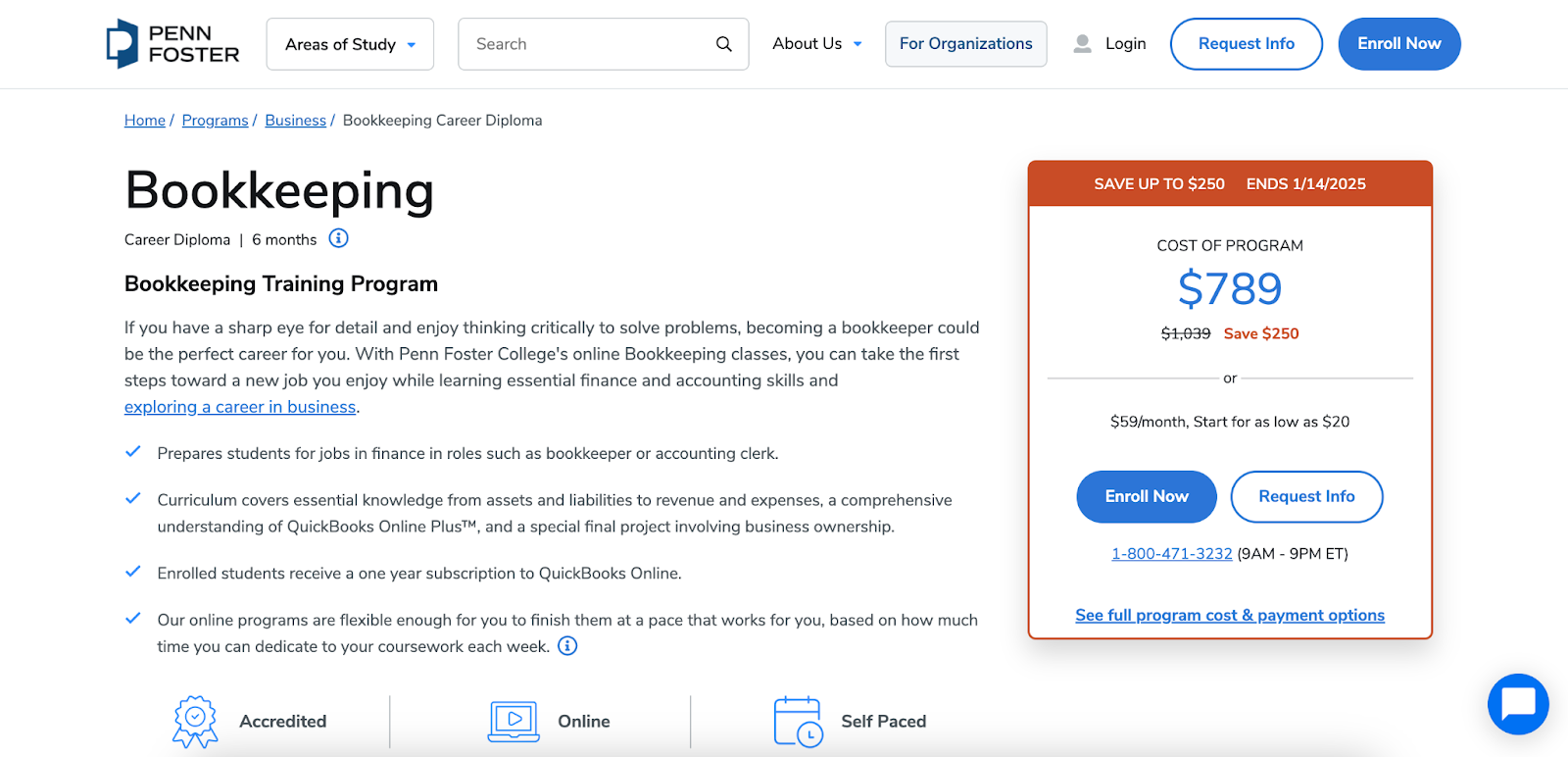The width and height of the screenshot is (1568, 757).
Task: Open the Areas of Study dropdown
Action: point(349,43)
